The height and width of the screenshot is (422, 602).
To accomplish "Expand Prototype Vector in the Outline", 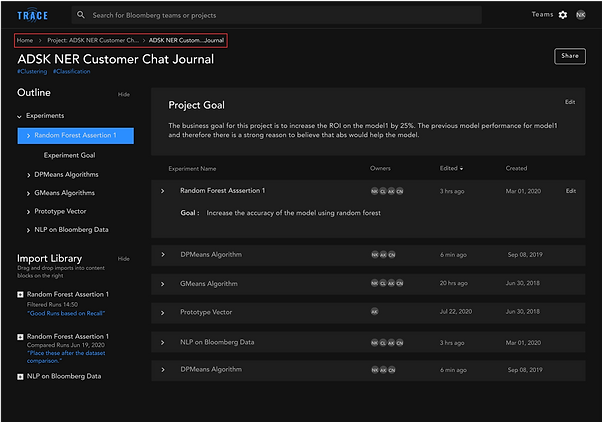I will pyautogui.click(x=28, y=212).
